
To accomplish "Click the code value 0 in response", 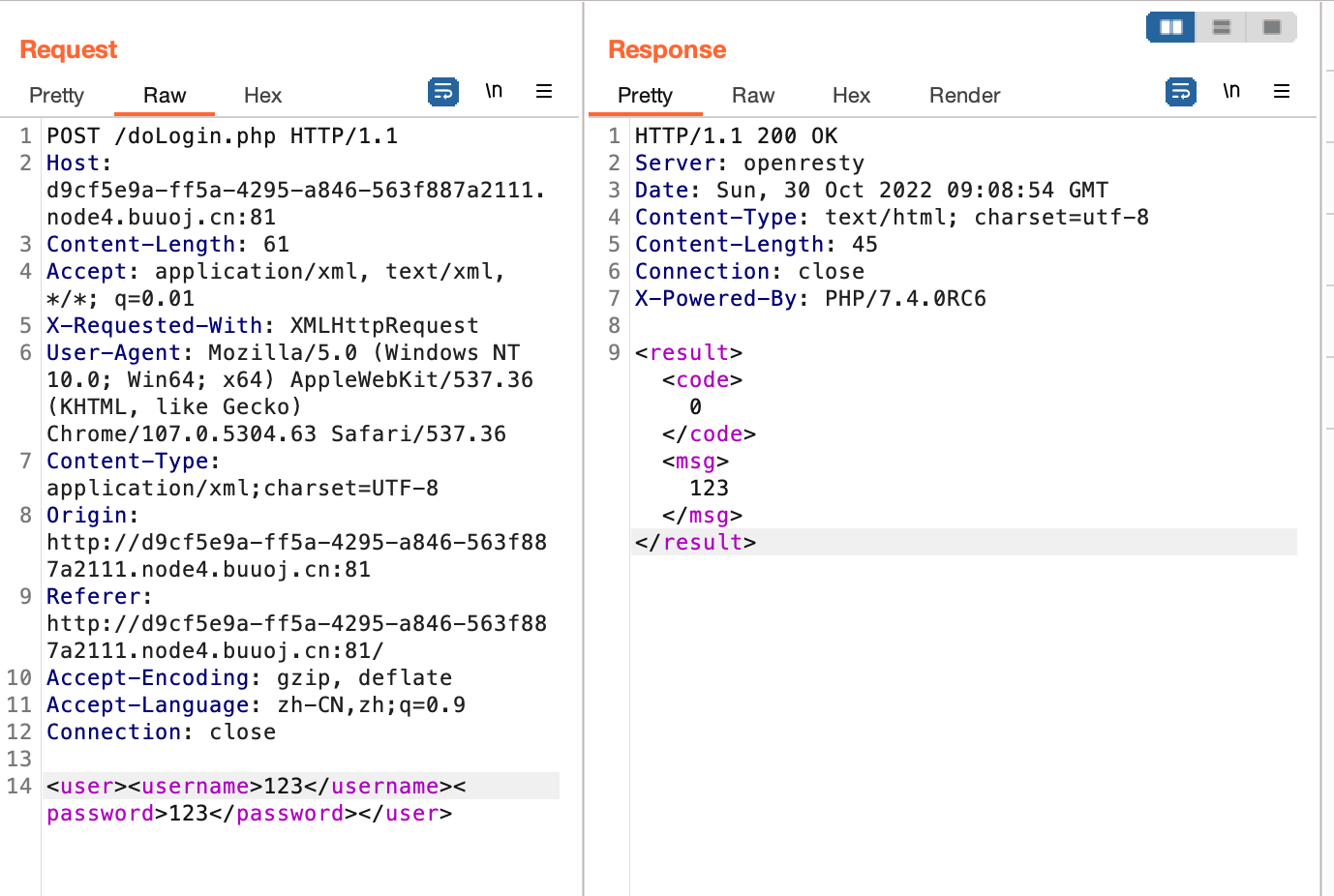I will point(695,407).
